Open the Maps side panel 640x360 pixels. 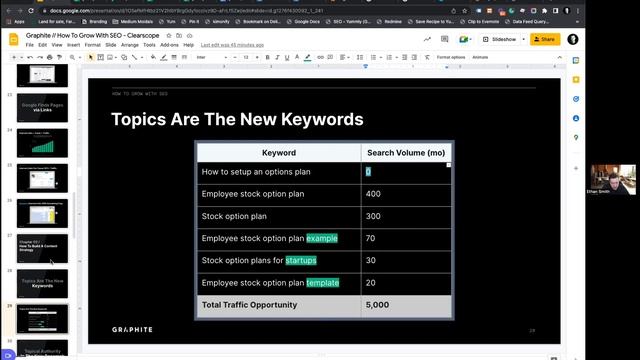pyautogui.click(x=576, y=138)
